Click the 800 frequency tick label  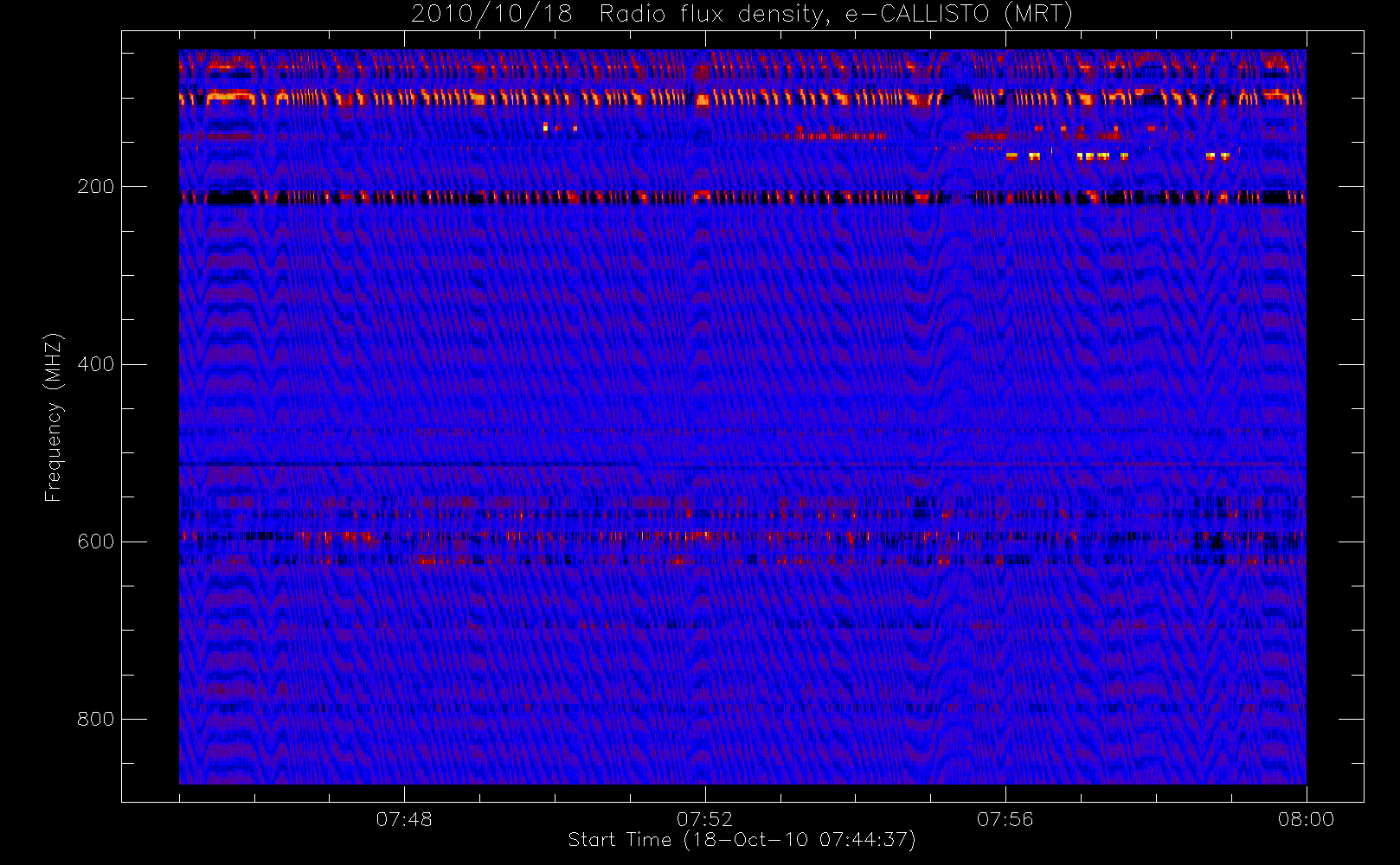[95, 719]
